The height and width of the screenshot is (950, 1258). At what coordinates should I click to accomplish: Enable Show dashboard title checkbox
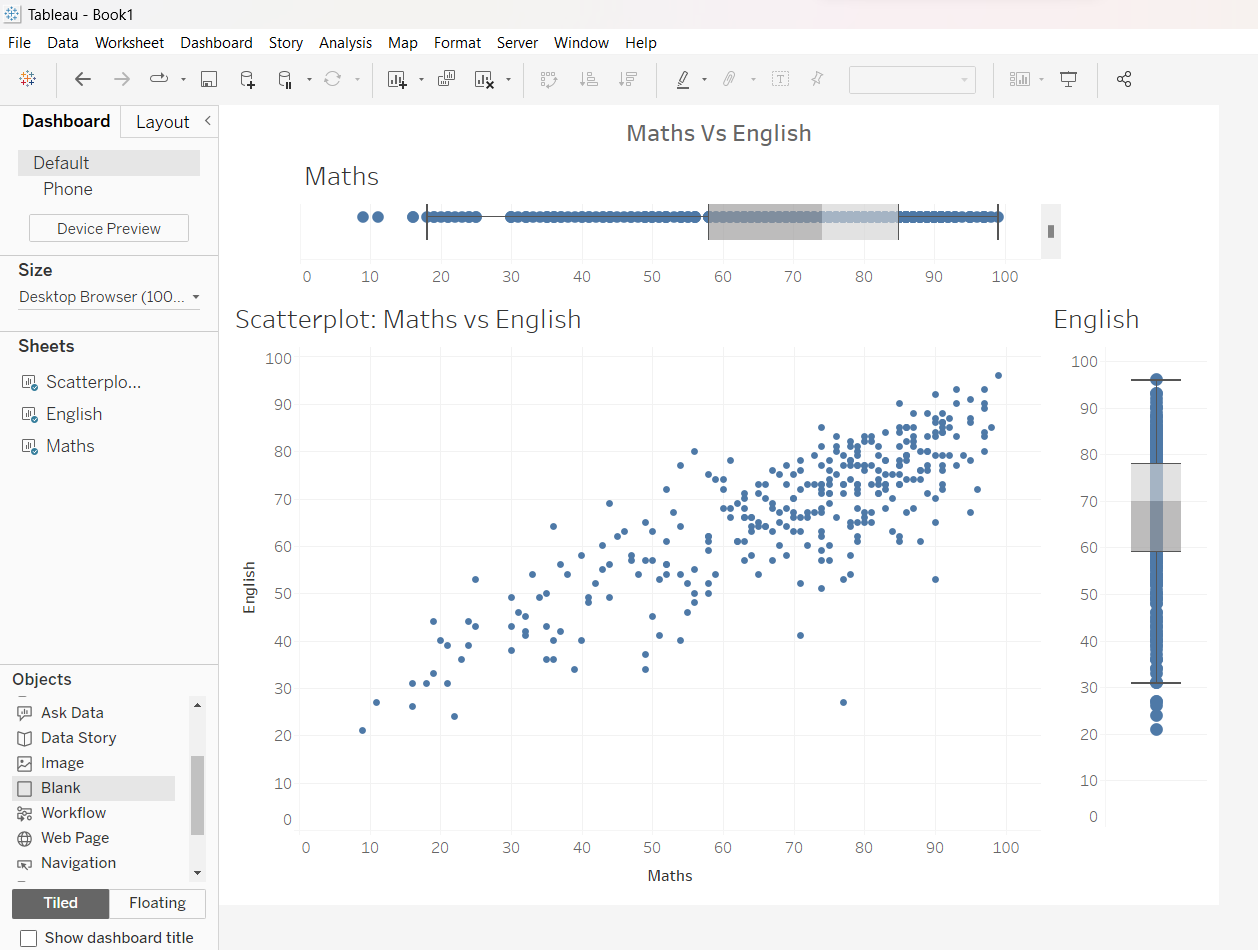point(29,938)
